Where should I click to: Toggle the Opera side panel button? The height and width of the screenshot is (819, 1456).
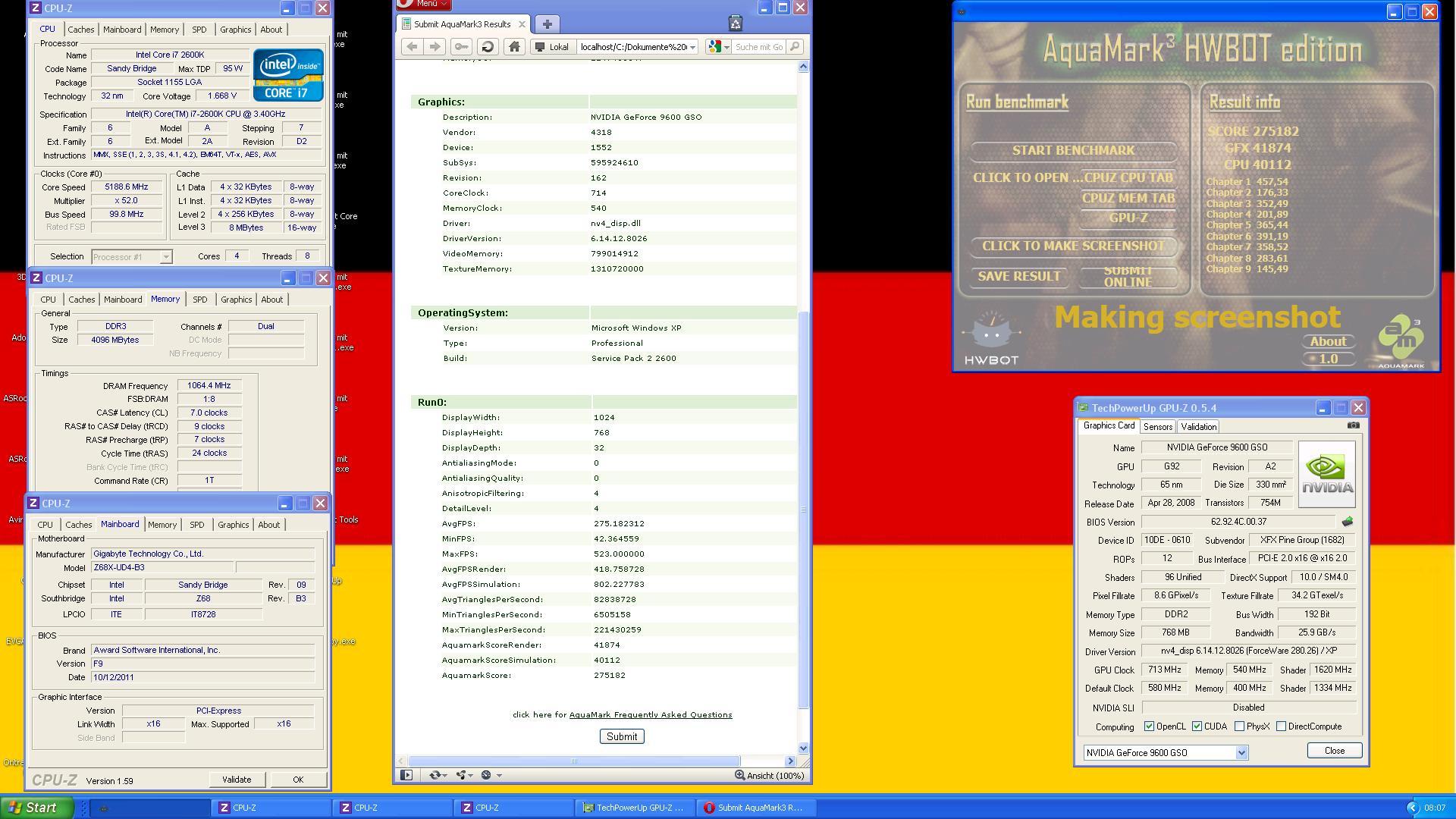406,775
